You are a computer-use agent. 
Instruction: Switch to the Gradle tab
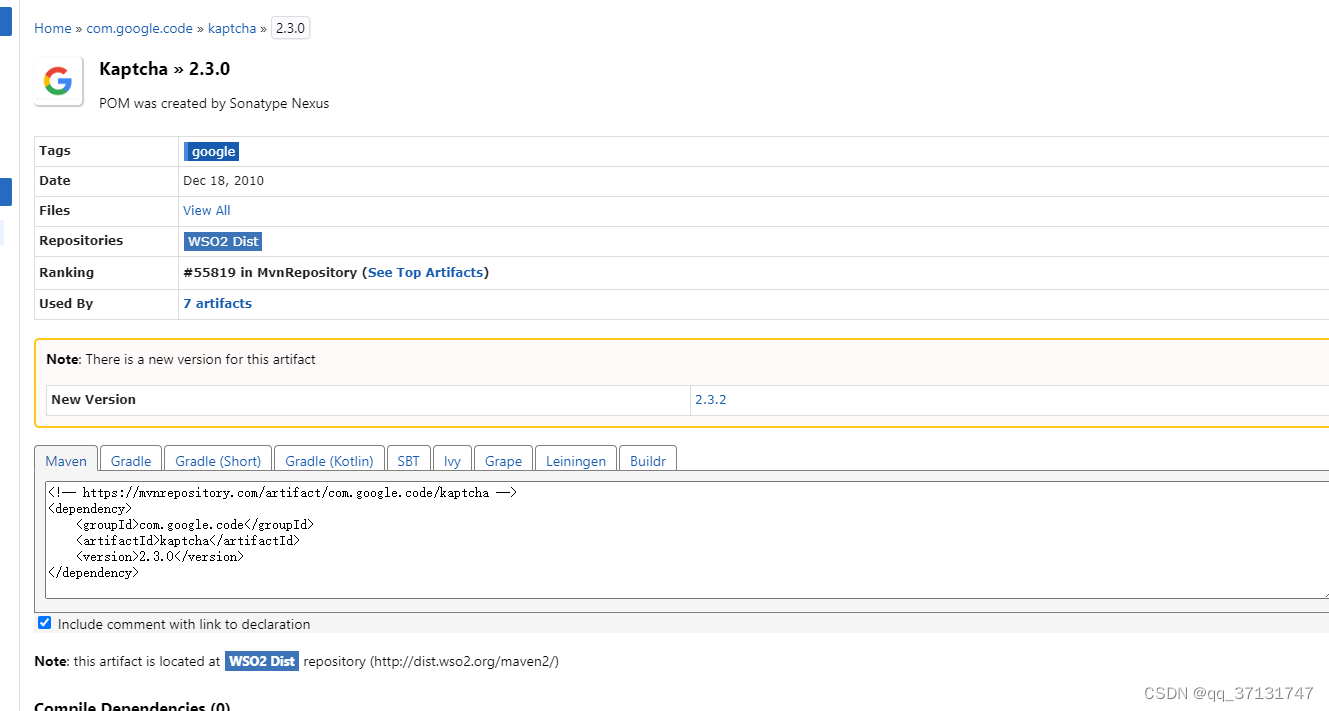tap(131, 460)
